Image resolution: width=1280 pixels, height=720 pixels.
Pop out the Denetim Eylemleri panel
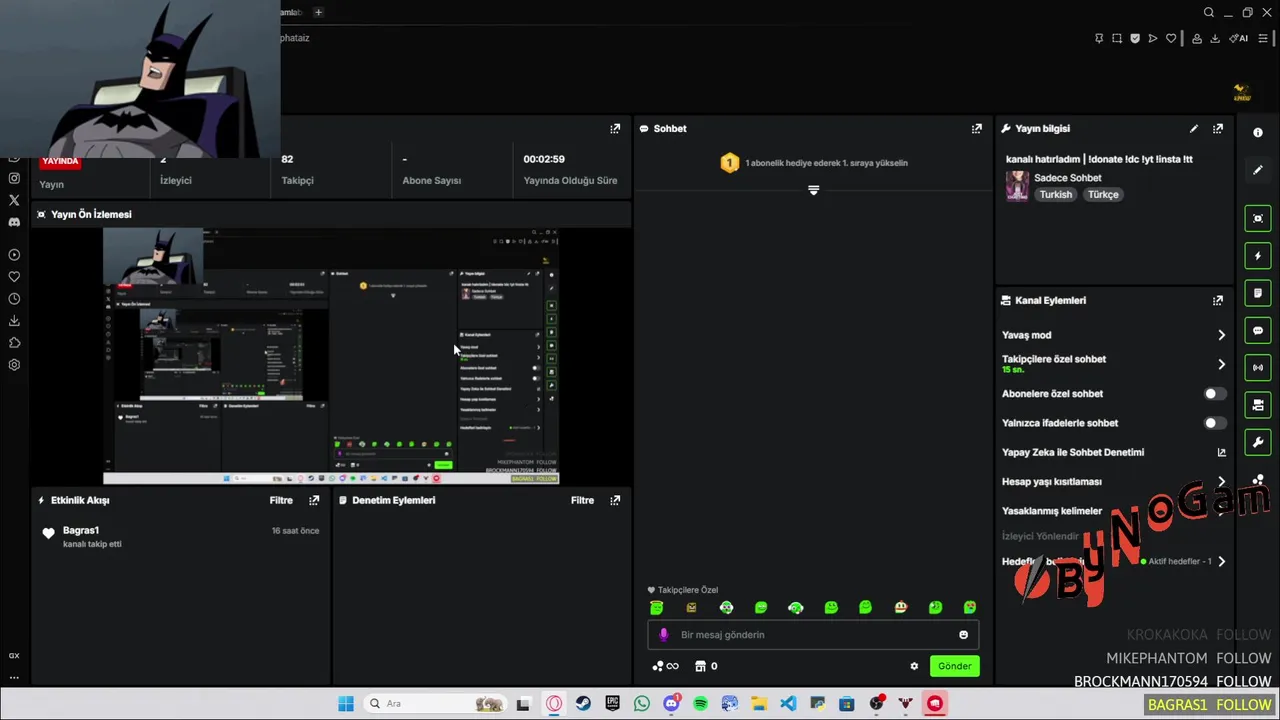pyautogui.click(x=615, y=500)
